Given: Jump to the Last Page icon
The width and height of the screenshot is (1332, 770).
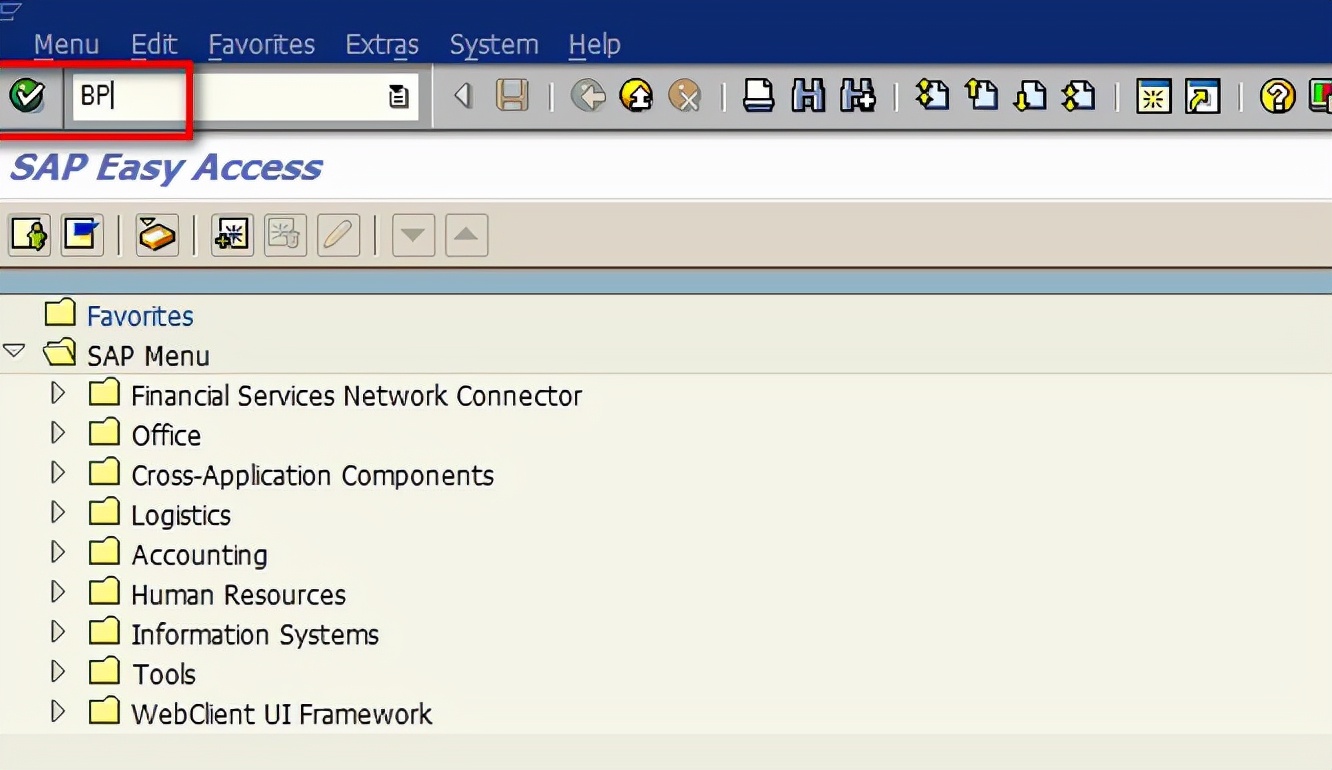Looking at the screenshot, I should [1078, 96].
